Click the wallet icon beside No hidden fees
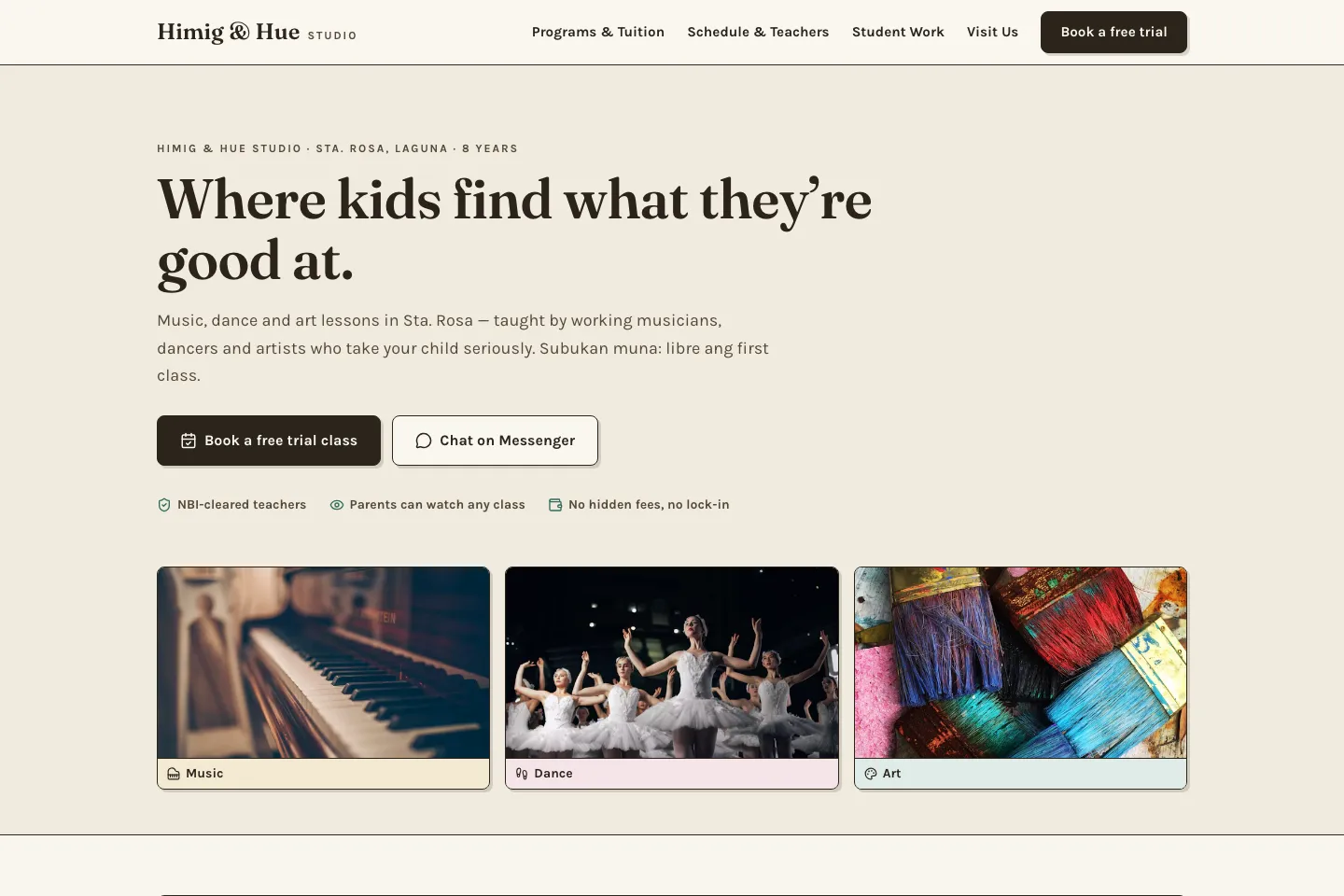Viewport: 1344px width, 896px height. click(555, 505)
